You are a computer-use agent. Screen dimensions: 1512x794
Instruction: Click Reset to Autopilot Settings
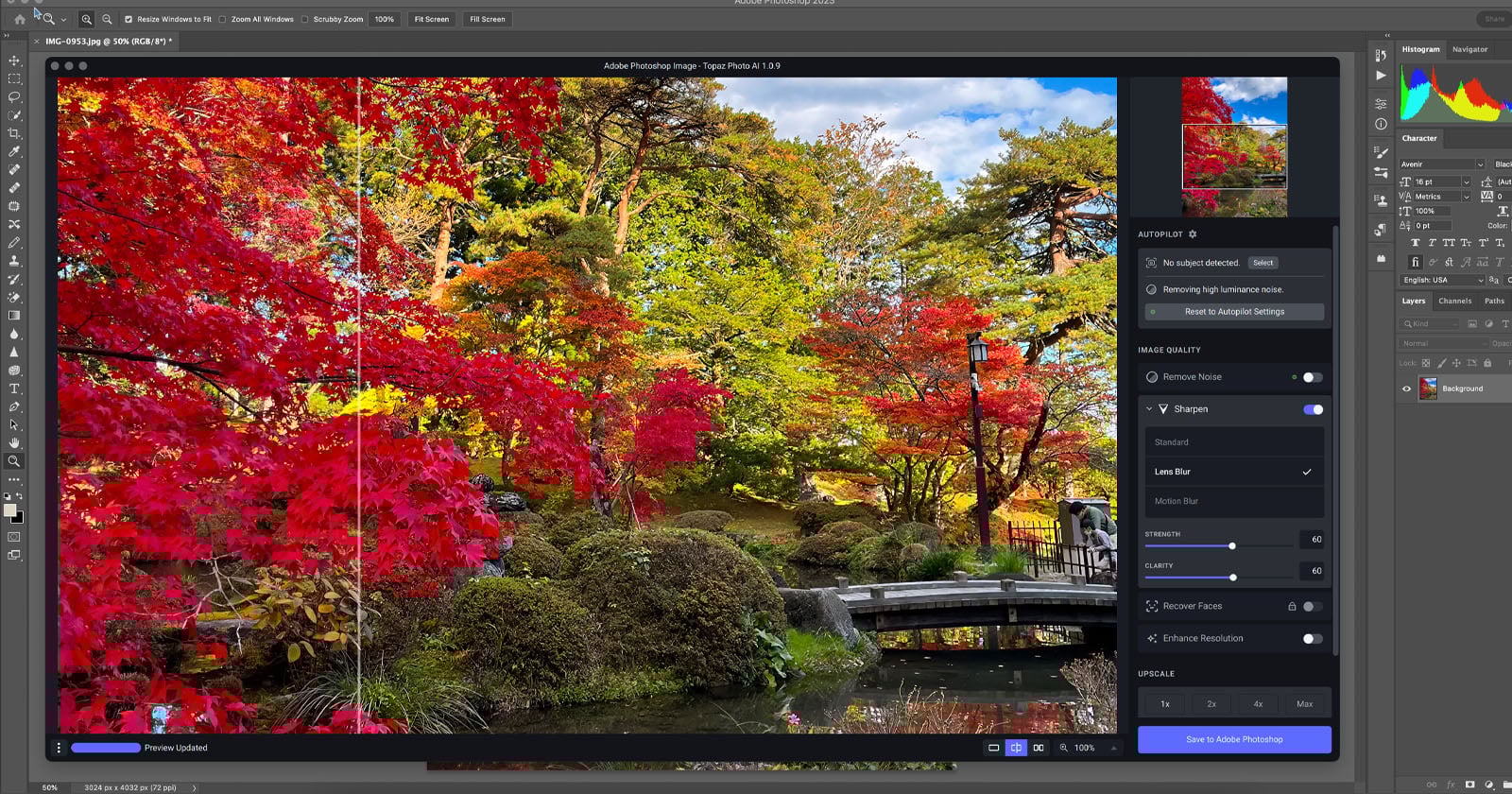click(x=1234, y=312)
